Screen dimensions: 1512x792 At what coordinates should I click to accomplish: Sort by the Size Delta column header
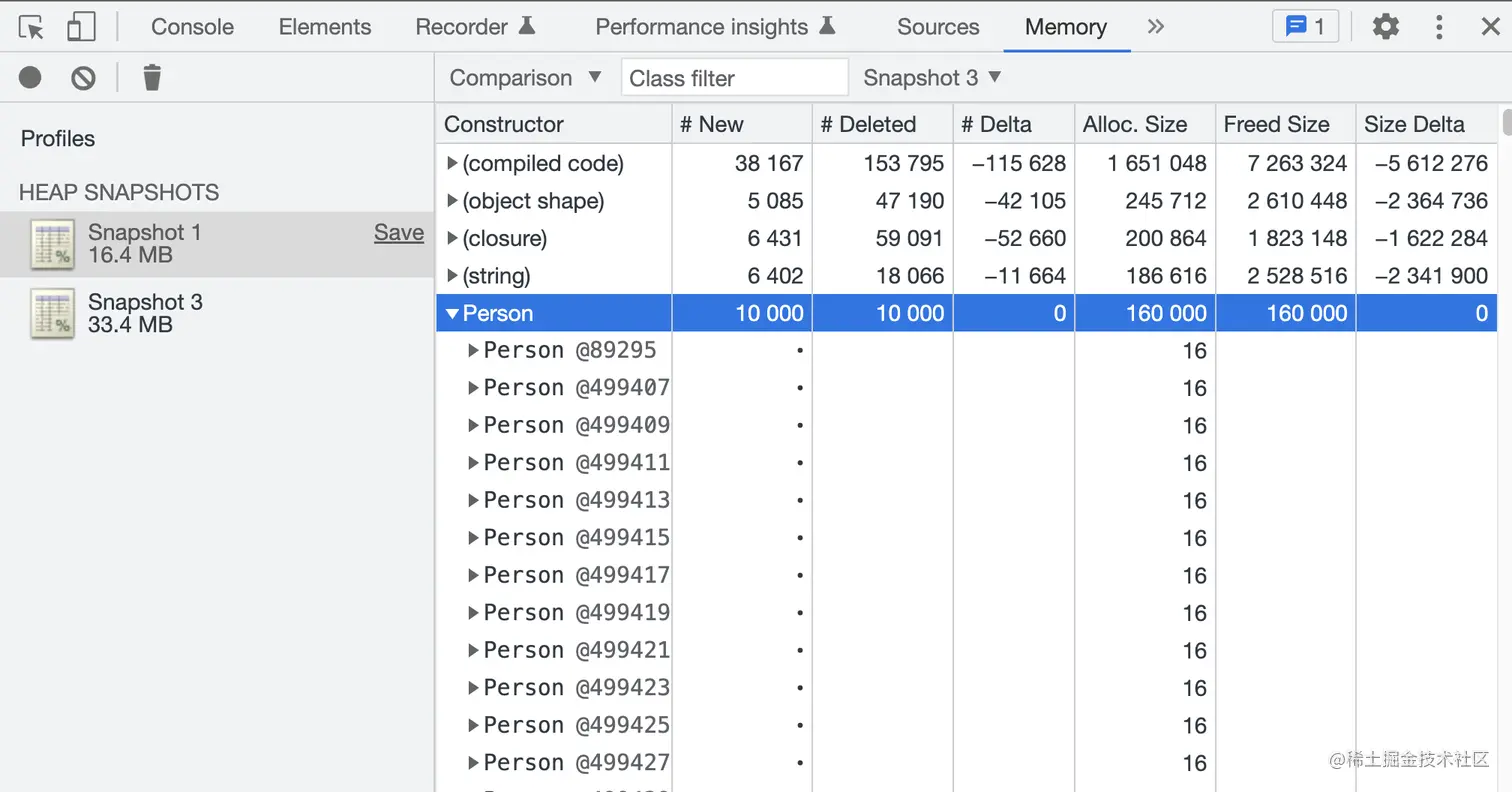[1414, 124]
